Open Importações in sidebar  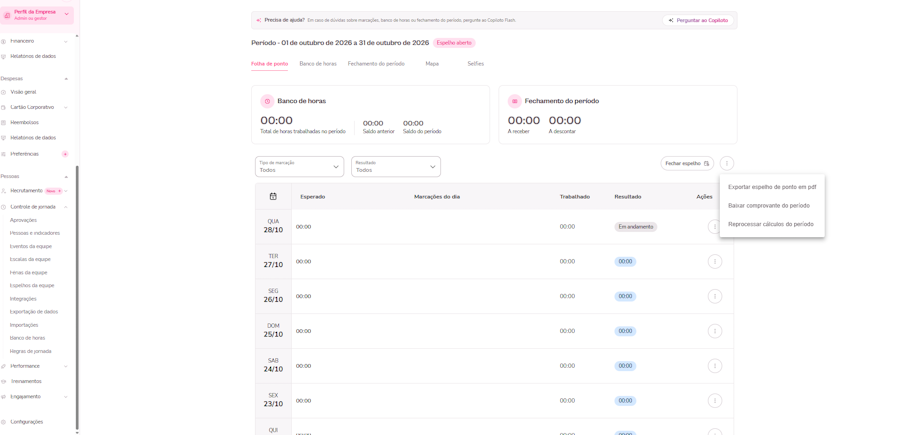tap(24, 325)
